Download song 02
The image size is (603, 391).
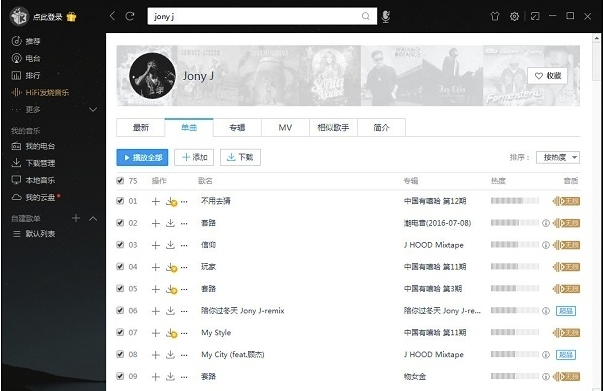pos(170,223)
